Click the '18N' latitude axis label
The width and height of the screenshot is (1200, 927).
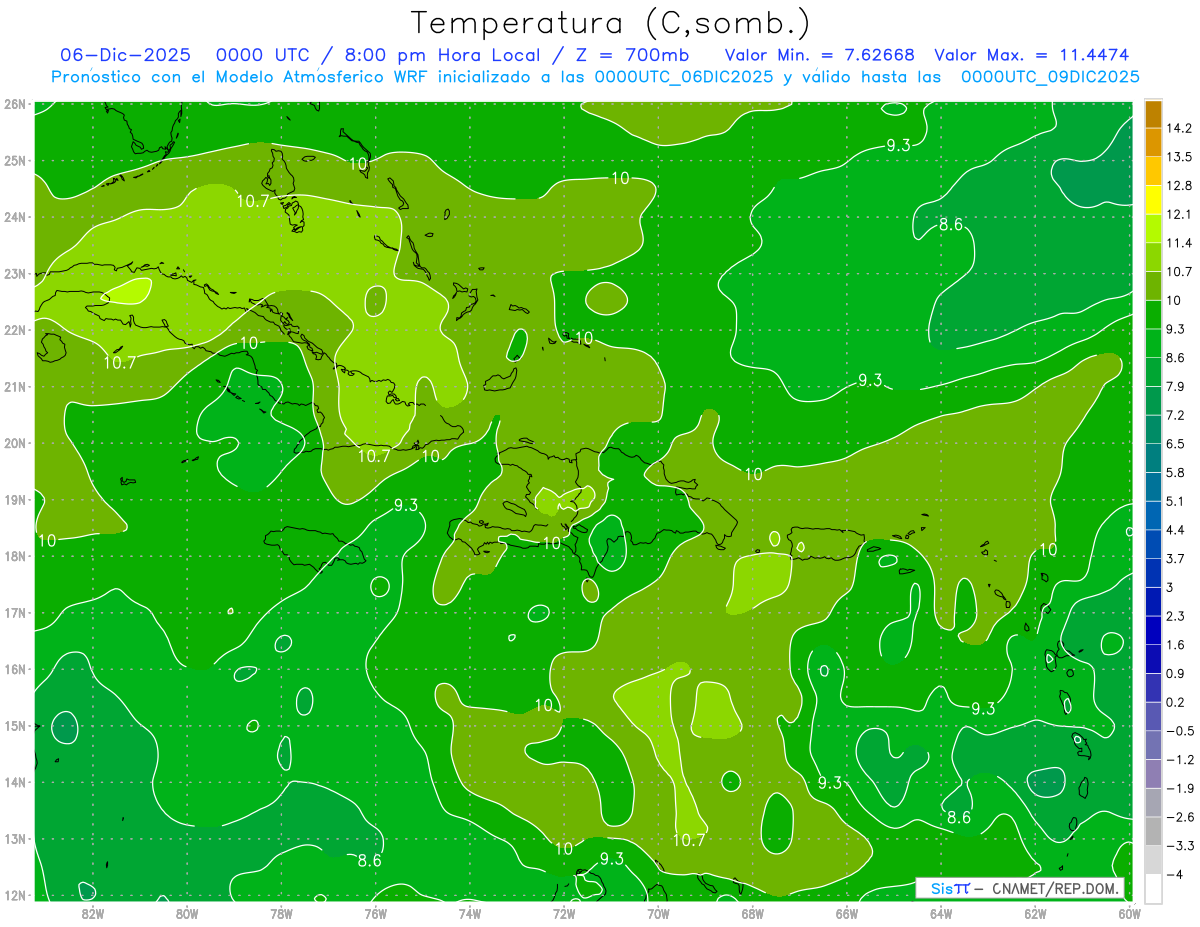coord(14,556)
